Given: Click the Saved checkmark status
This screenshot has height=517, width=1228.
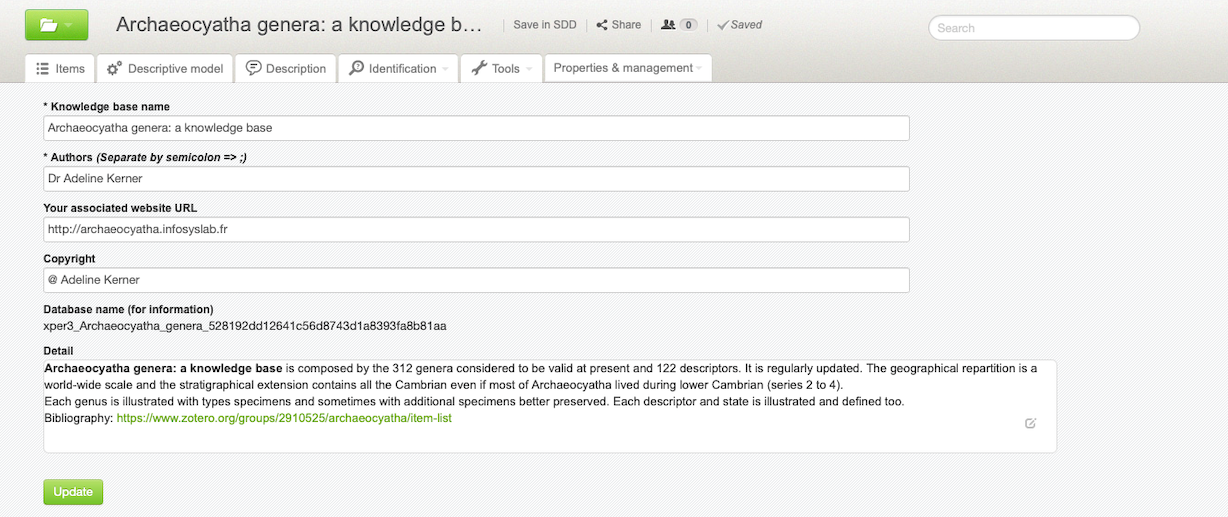Looking at the screenshot, I should 722,25.
